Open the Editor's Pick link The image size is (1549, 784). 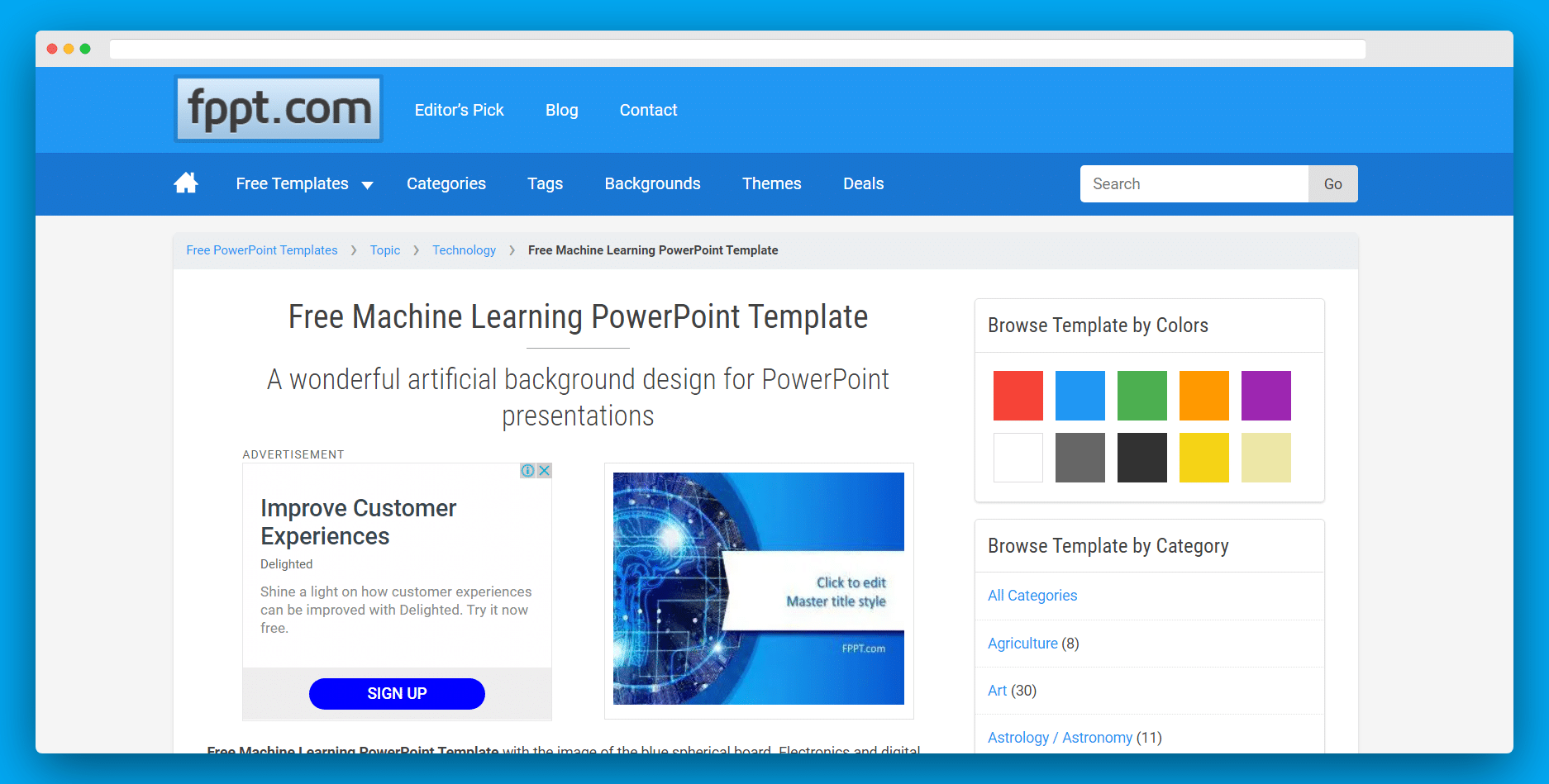(x=459, y=110)
